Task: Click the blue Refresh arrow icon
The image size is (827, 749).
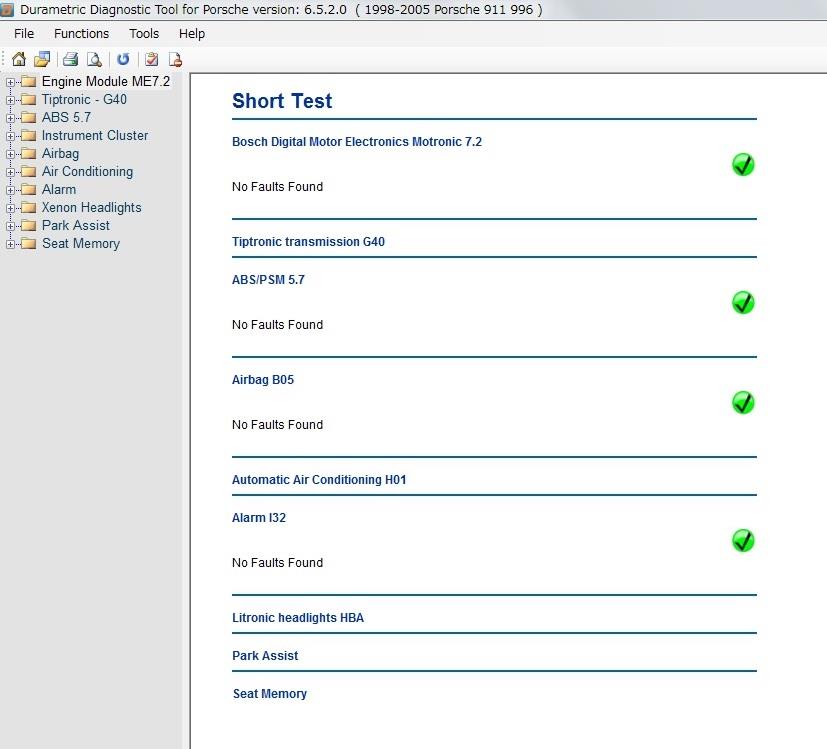Action: (x=123, y=59)
